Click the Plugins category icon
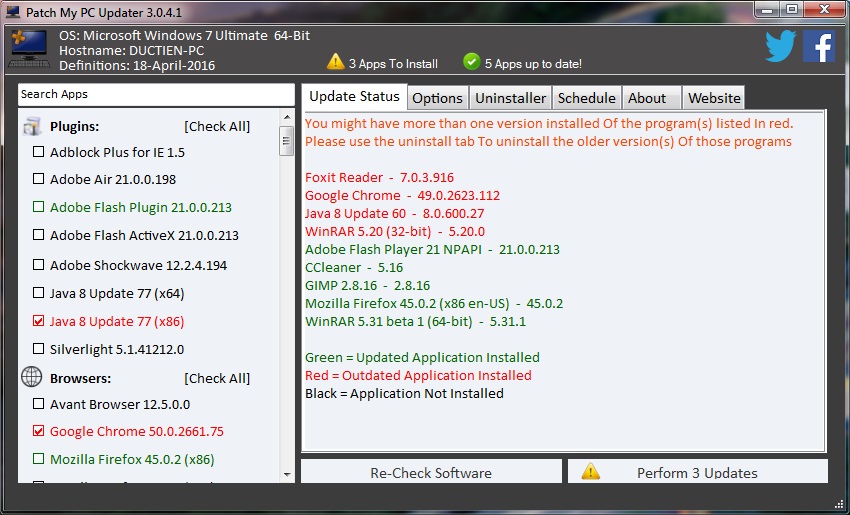Viewport: 850px width, 515px height. pyautogui.click(x=32, y=126)
